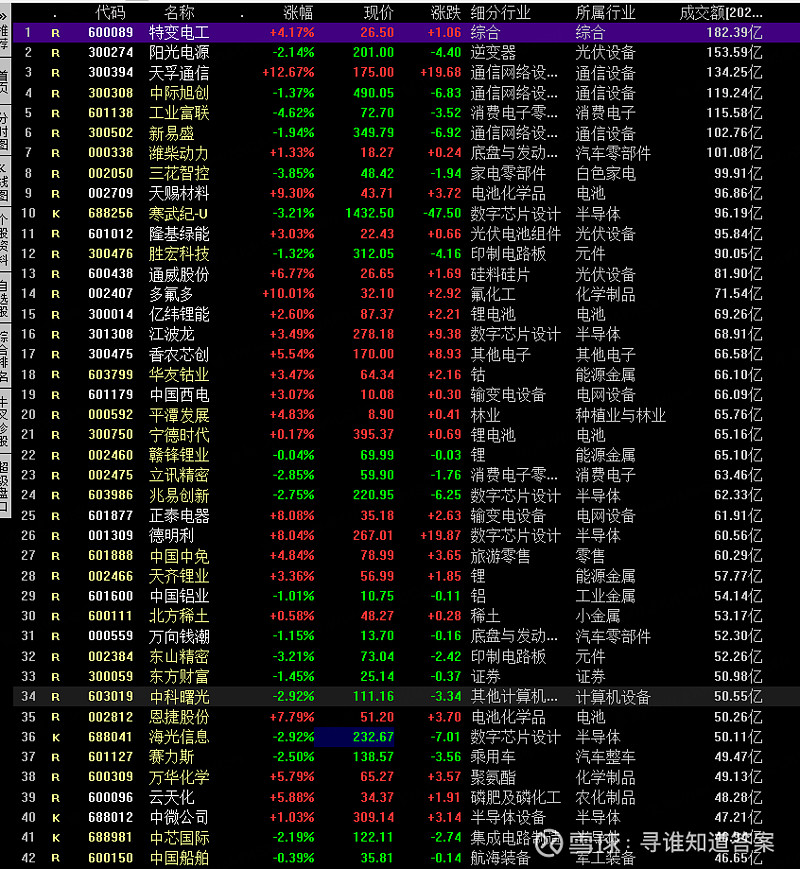Image resolution: width=800 pixels, height=869 pixels.
Task: Click the R marker on the 德明利 row
Action: pyautogui.click(x=55, y=536)
